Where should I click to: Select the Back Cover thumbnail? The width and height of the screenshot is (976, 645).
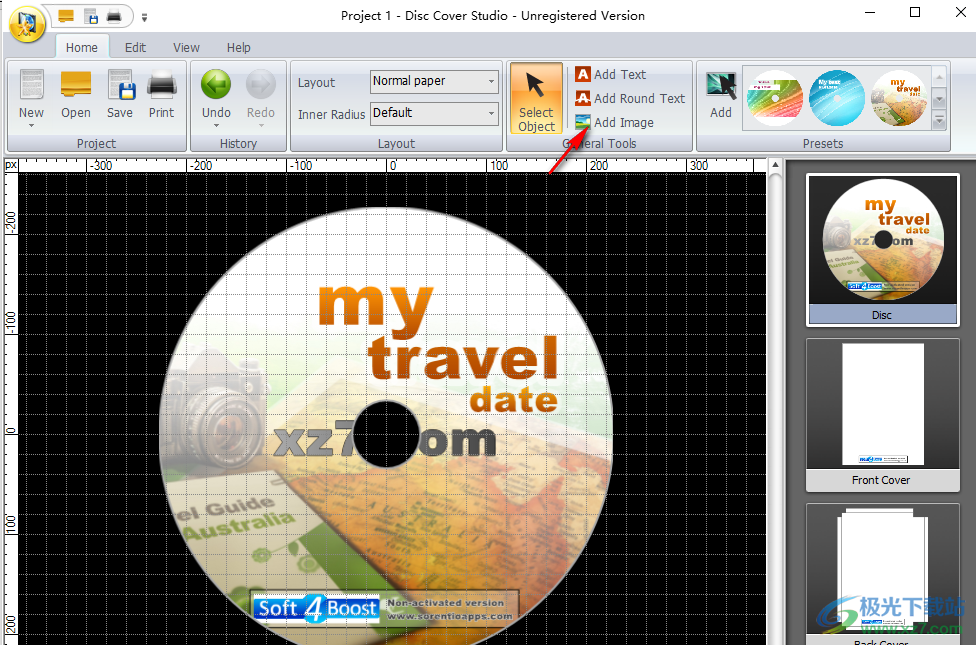pos(882,574)
